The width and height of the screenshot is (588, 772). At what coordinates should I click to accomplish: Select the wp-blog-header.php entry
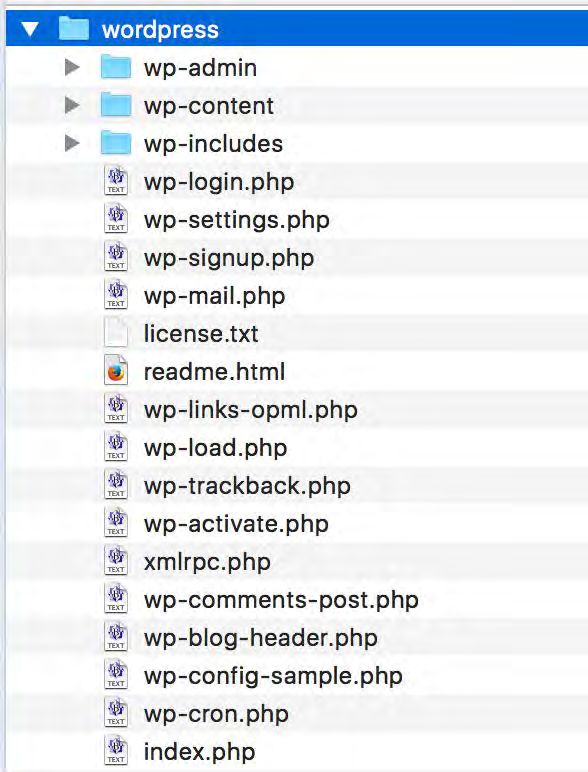click(x=261, y=638)
